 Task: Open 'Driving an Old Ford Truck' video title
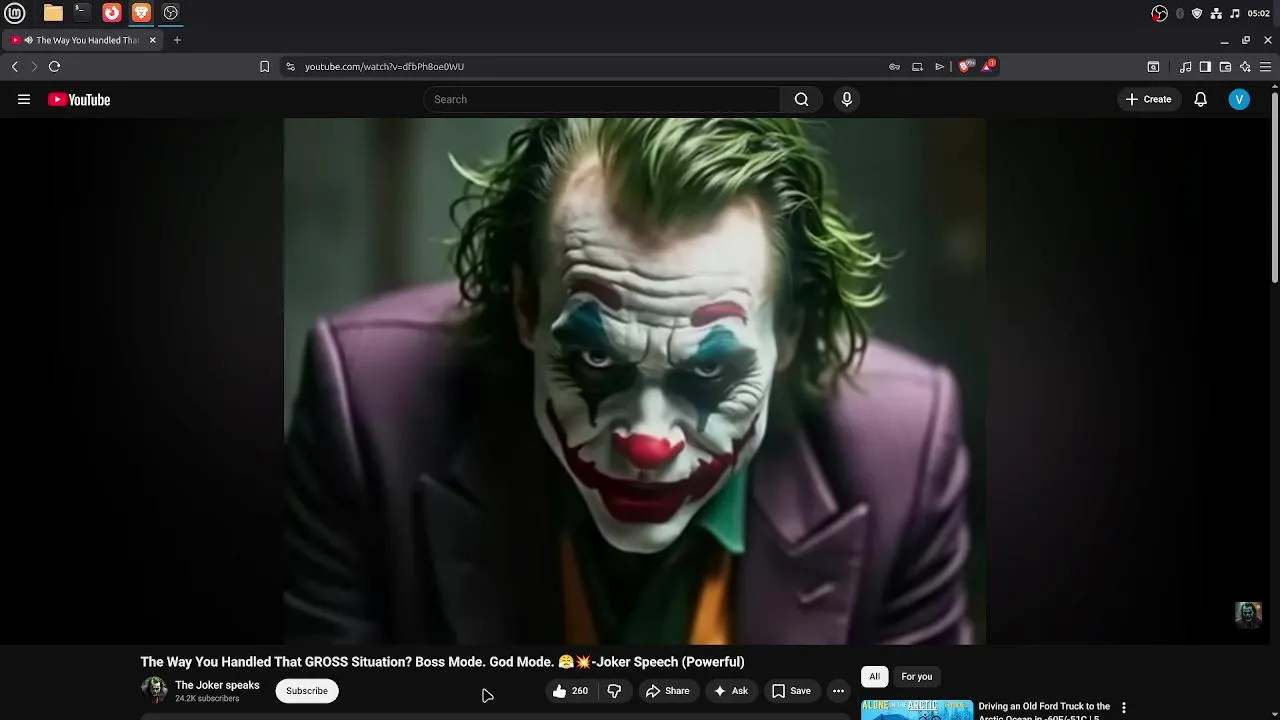(x=1044, y=711)
